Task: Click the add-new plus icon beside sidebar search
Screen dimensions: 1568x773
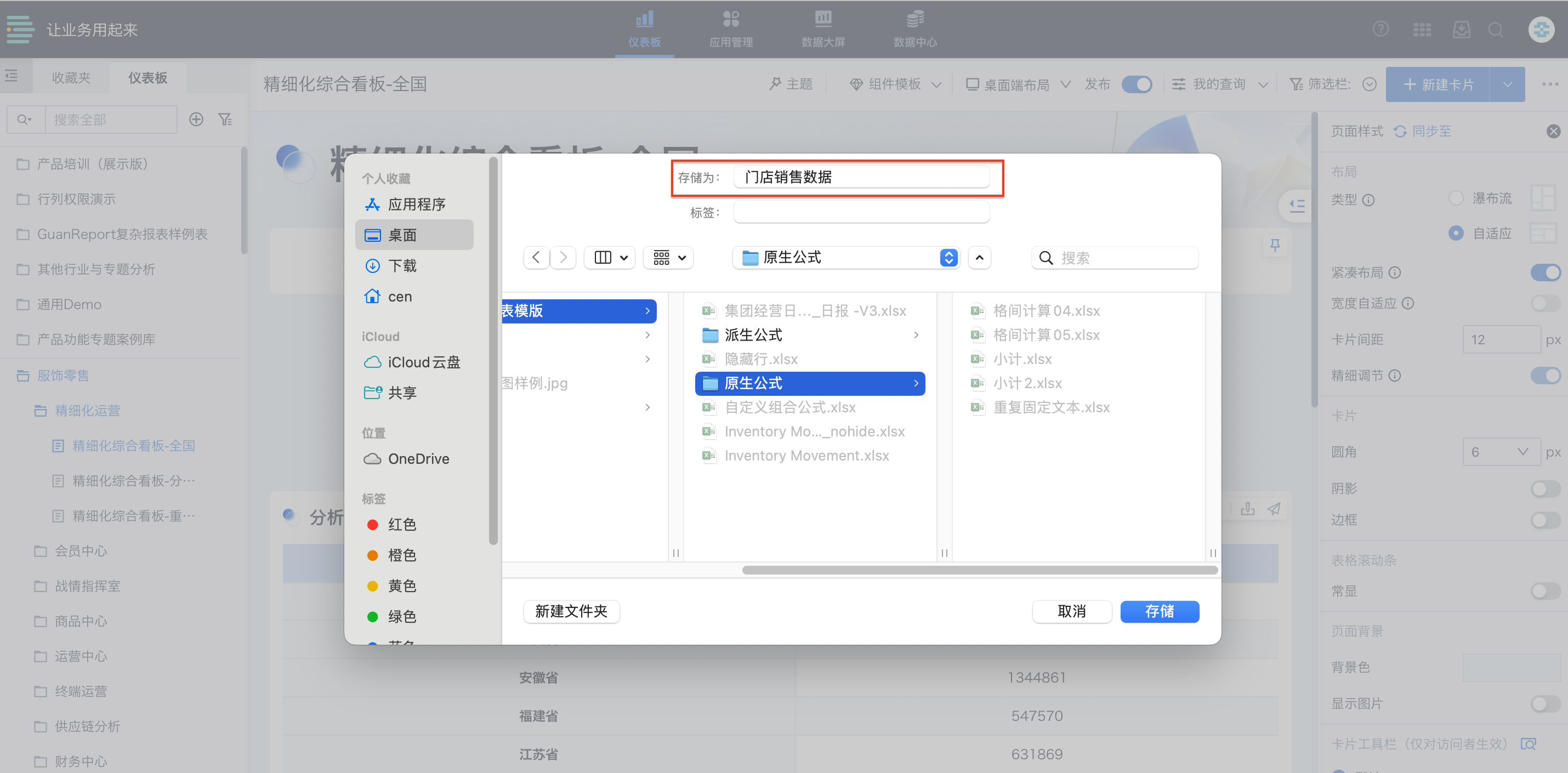Action: pyautogui.click(x=196, y=120)
